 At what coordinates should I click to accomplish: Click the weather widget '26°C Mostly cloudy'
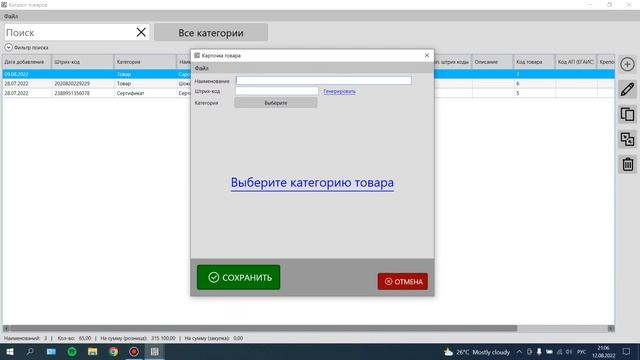pyautogui.click(x=477, y=352)
